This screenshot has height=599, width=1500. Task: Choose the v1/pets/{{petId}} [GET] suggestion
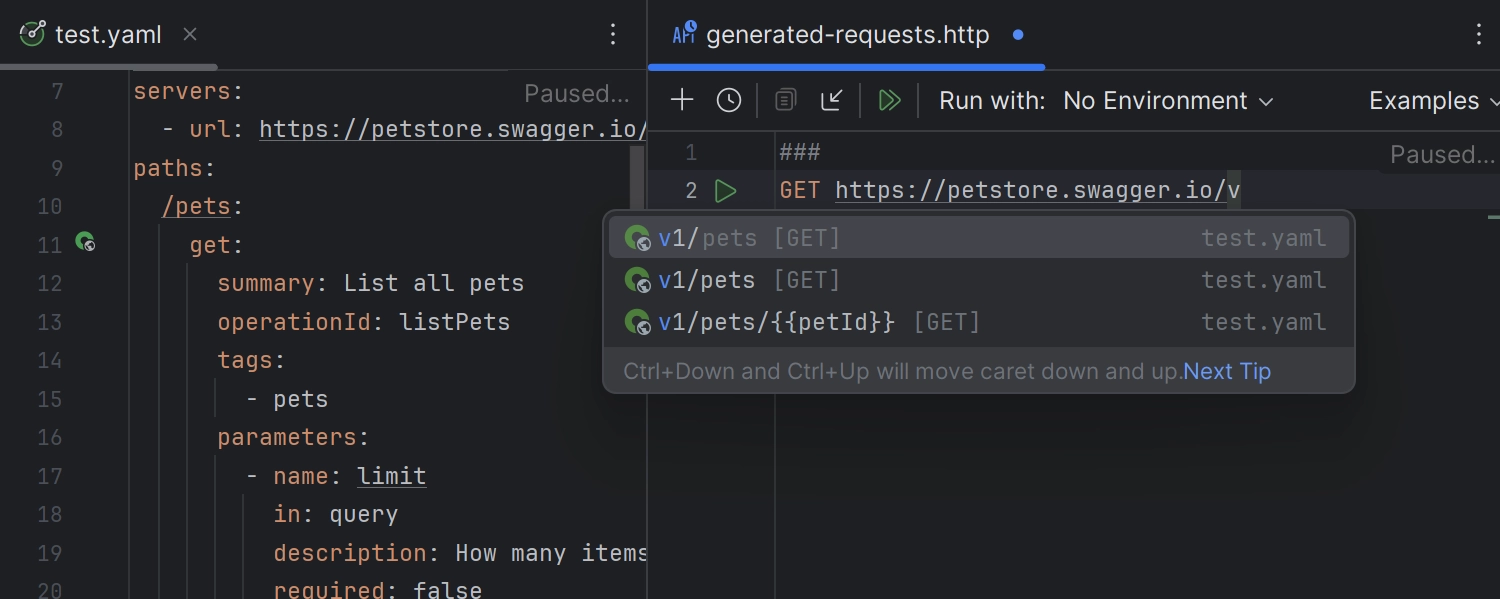click(979, 322)
